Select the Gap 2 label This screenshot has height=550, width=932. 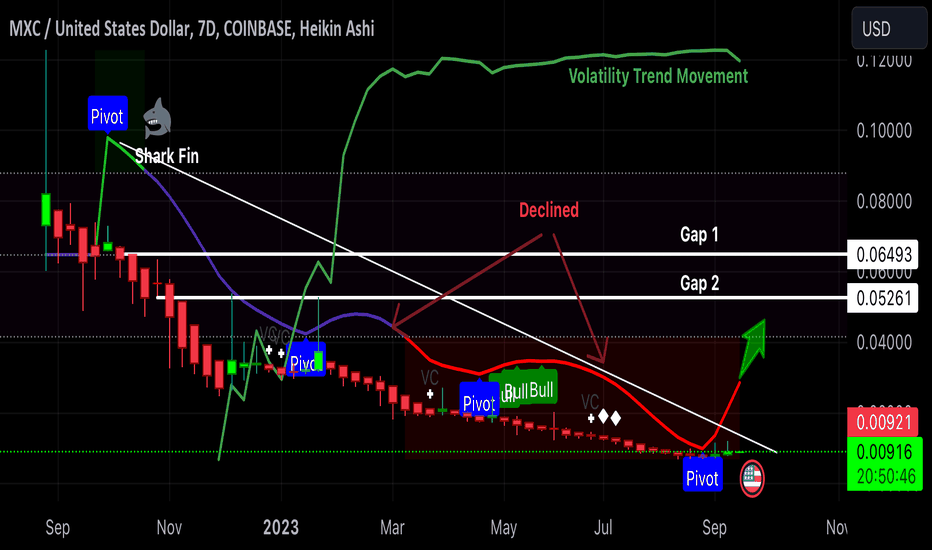tap(700, 283)
